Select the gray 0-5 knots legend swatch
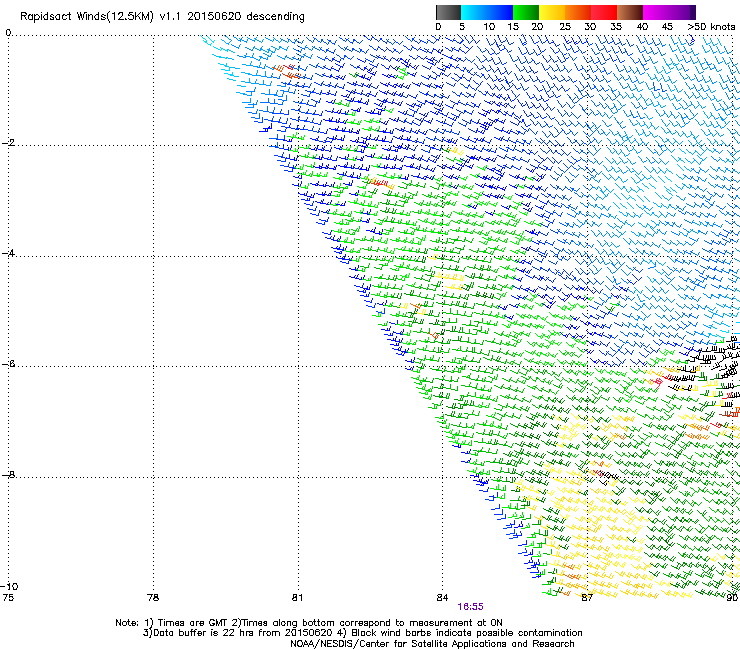Viewport: 740px width, 650px height. pos(448,12)
